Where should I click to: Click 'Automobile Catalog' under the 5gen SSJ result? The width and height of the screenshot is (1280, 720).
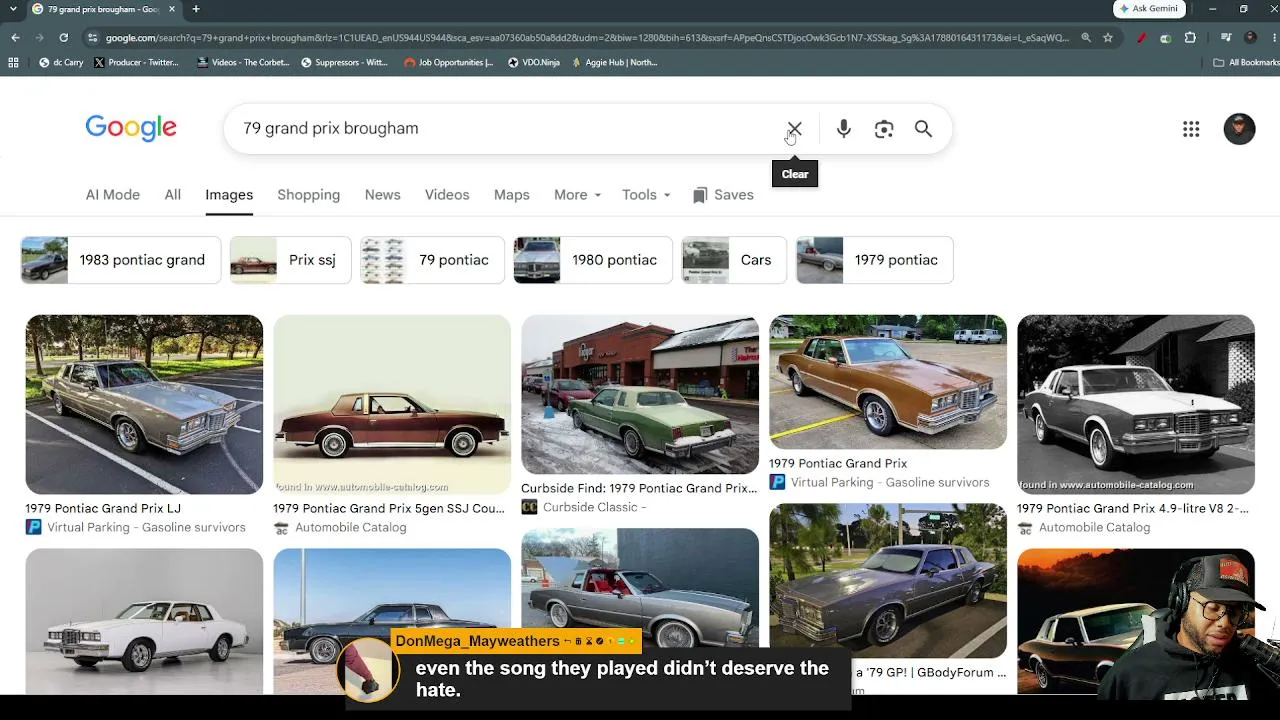pyautogui.click(x=351, y=527)
